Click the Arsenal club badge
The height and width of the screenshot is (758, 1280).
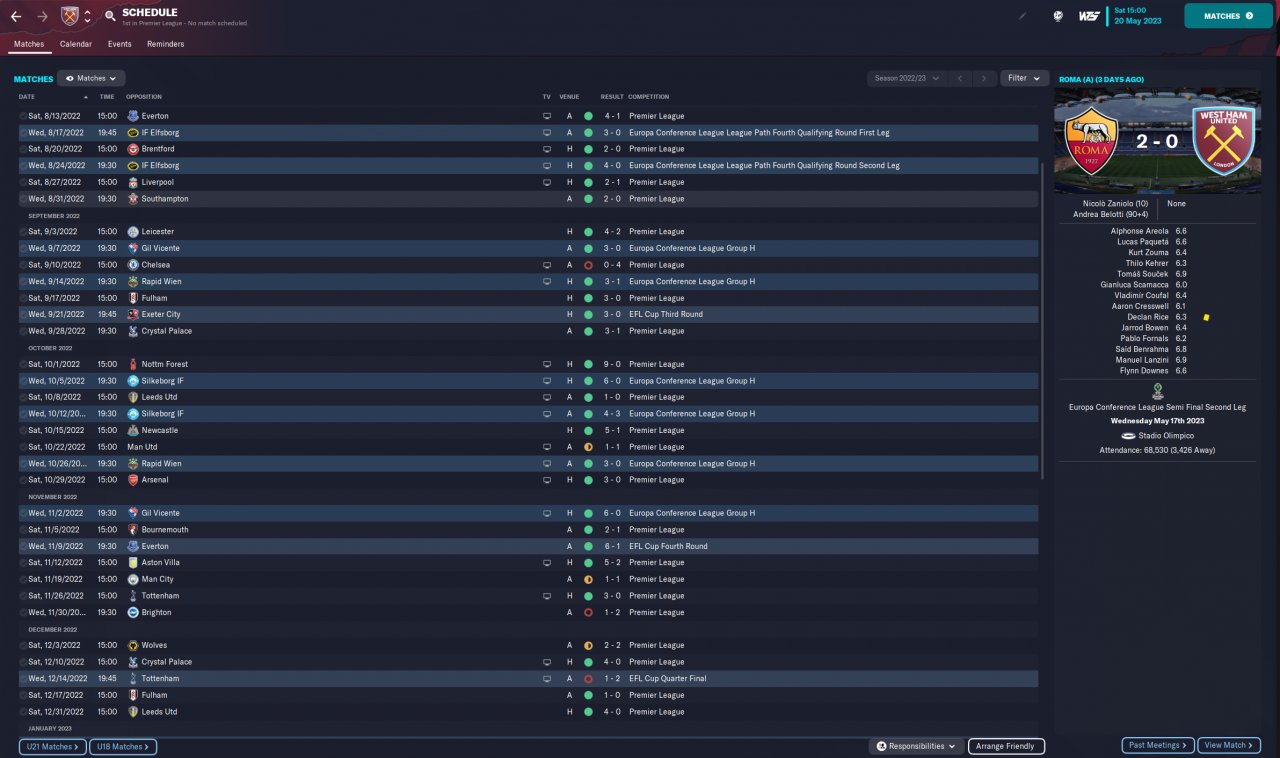click(x=133, y=480)
